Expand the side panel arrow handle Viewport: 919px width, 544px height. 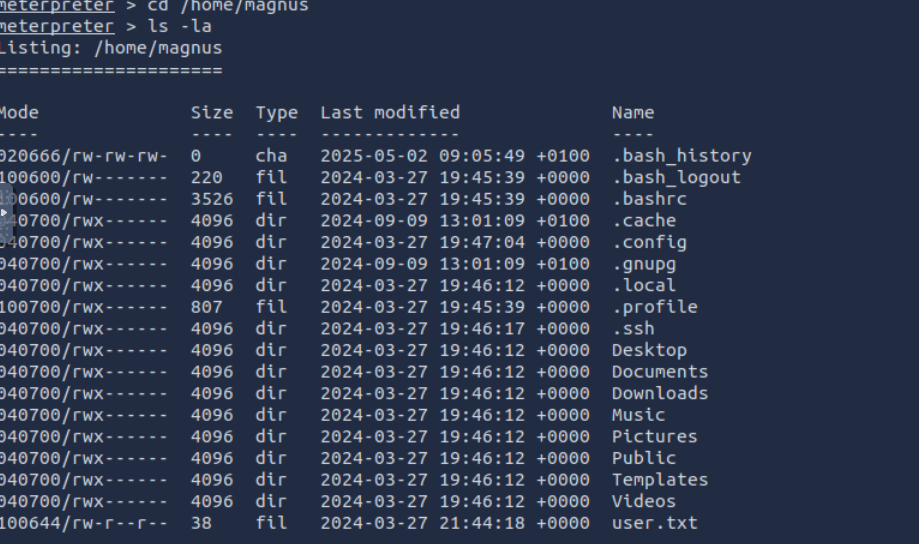pyautogui.click(x=5, y=212)
